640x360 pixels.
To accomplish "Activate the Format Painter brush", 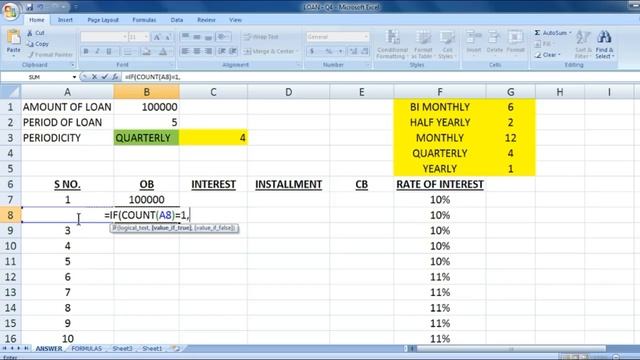I will click(x=50, y=54).
